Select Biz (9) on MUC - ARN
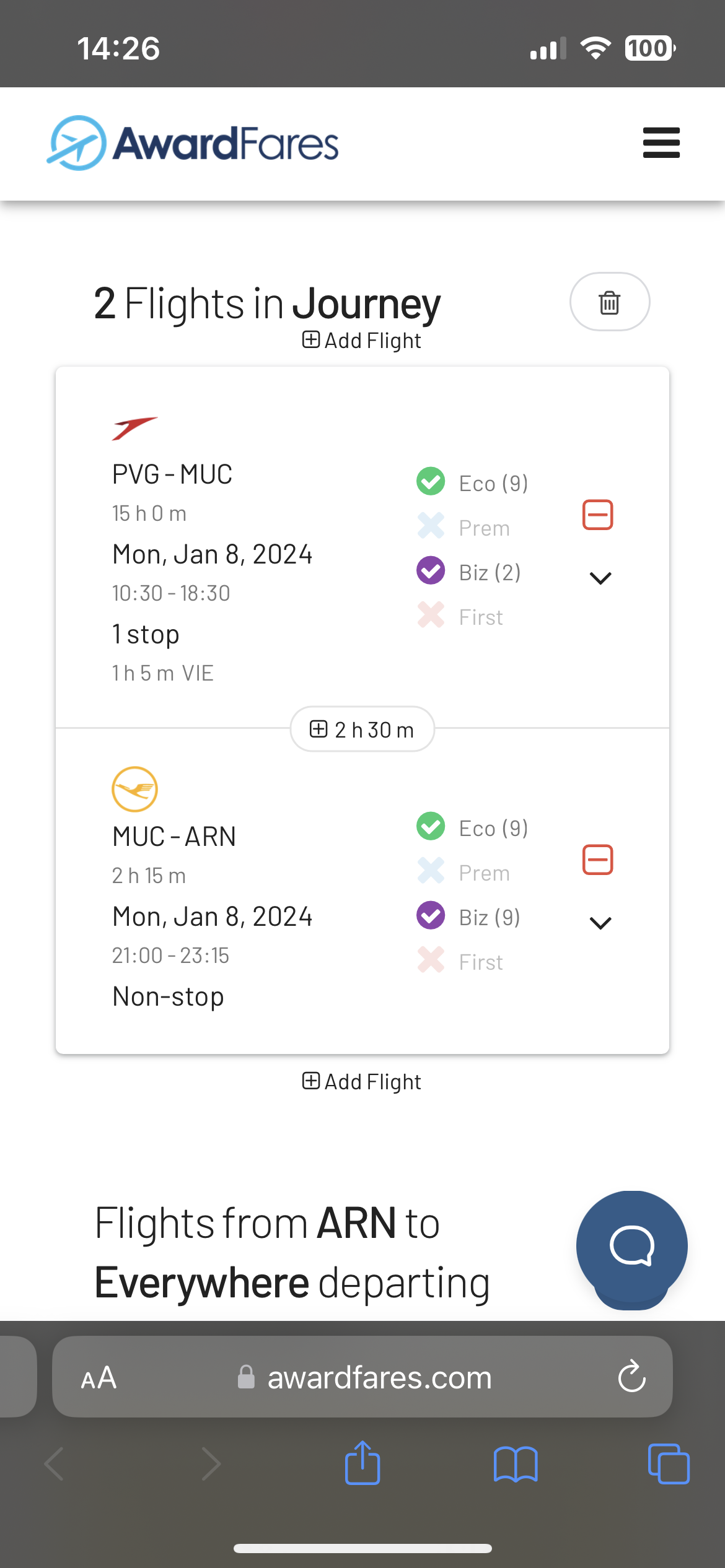 470,917
